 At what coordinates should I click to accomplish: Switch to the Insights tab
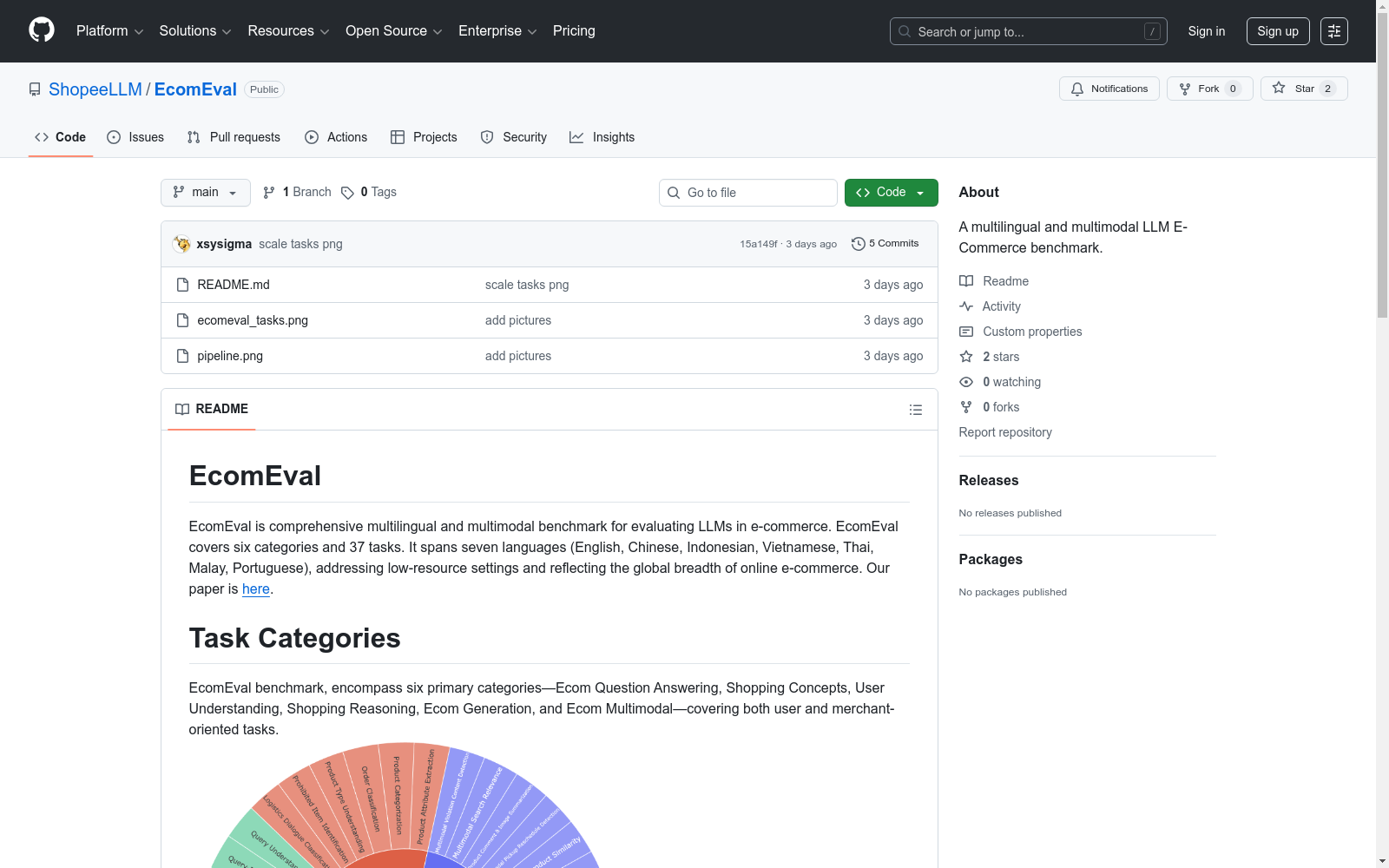[602, 137]
